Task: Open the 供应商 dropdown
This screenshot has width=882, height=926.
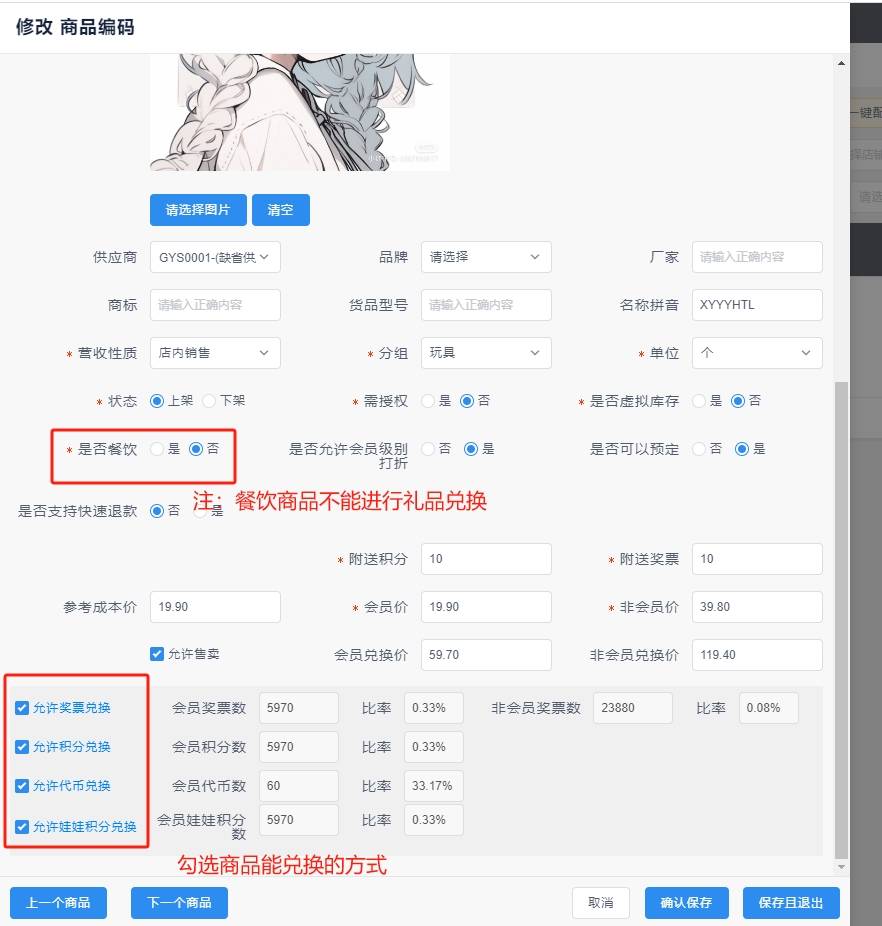Action: 215,257
